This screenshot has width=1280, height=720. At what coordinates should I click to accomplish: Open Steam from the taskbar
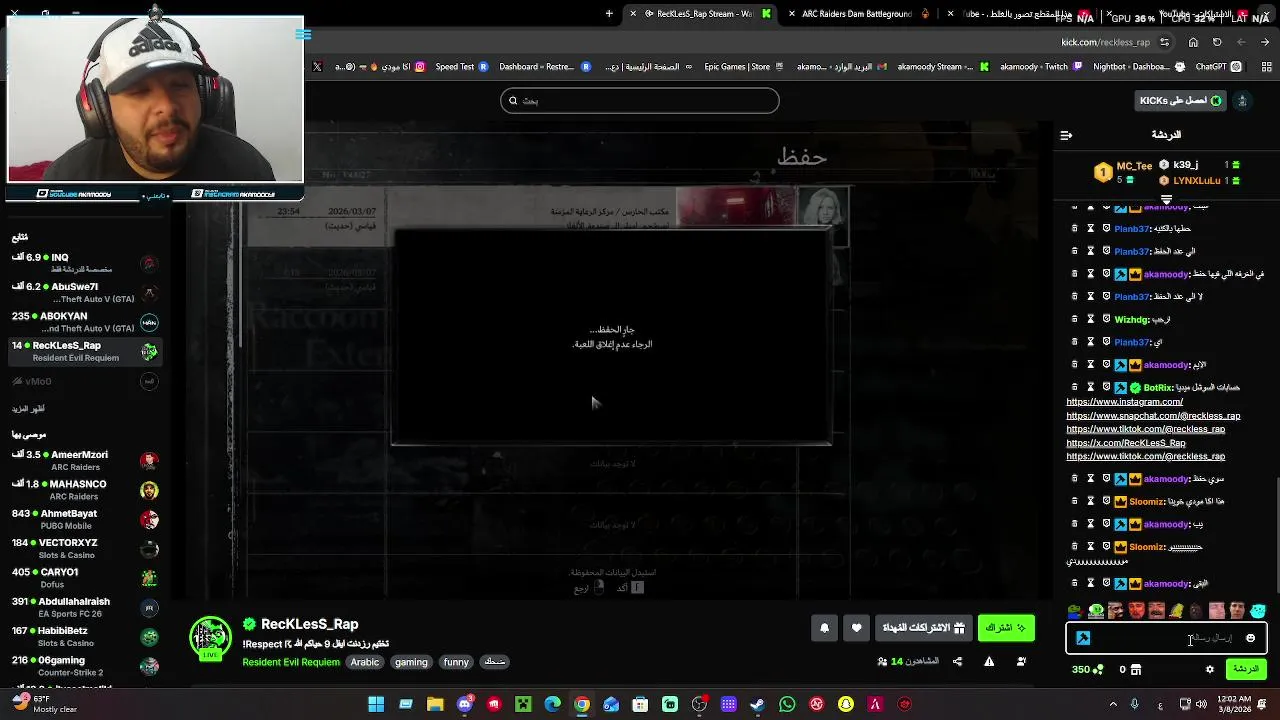tap(758, 704)
